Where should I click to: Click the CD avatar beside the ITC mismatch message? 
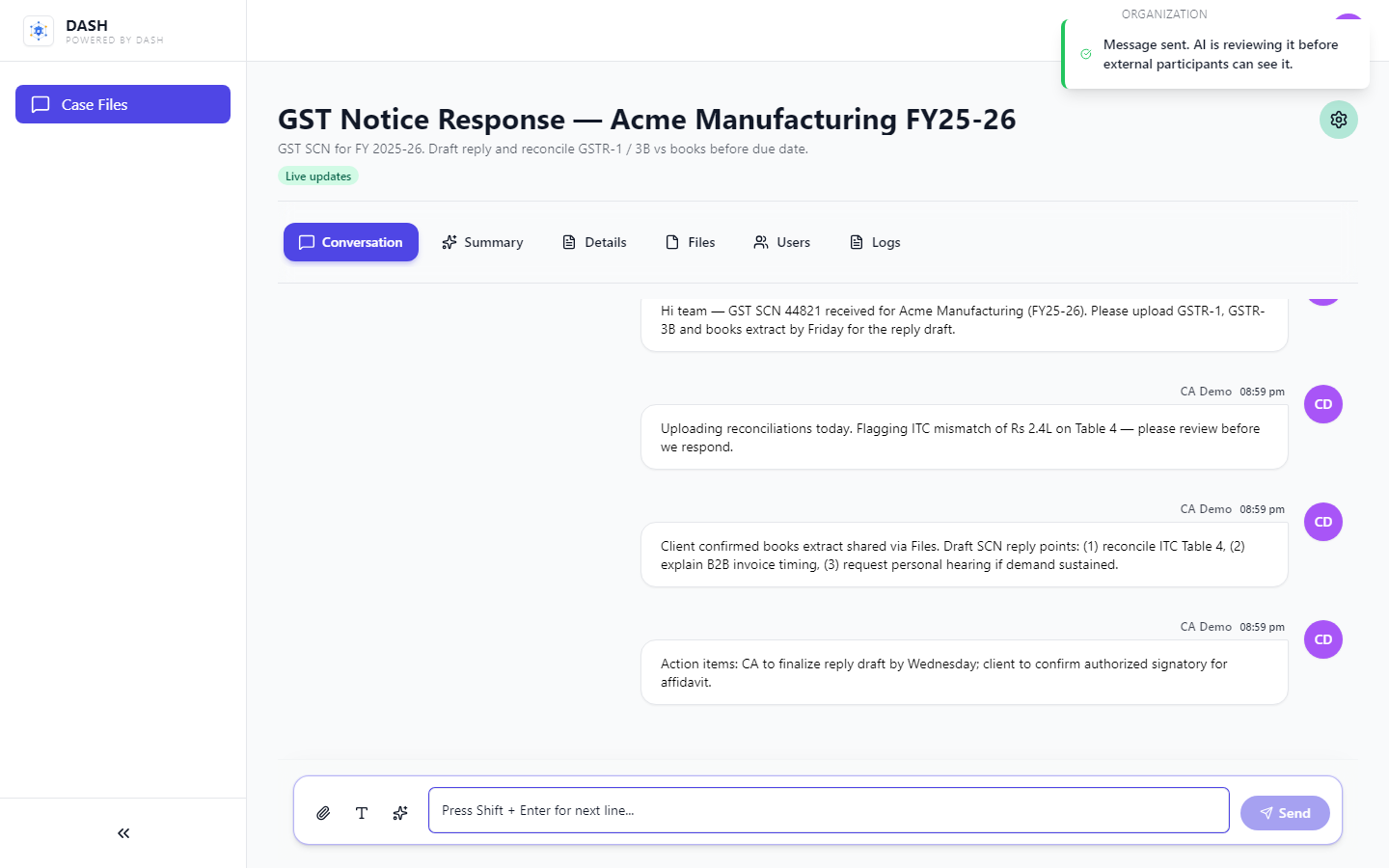point(1323,404)
